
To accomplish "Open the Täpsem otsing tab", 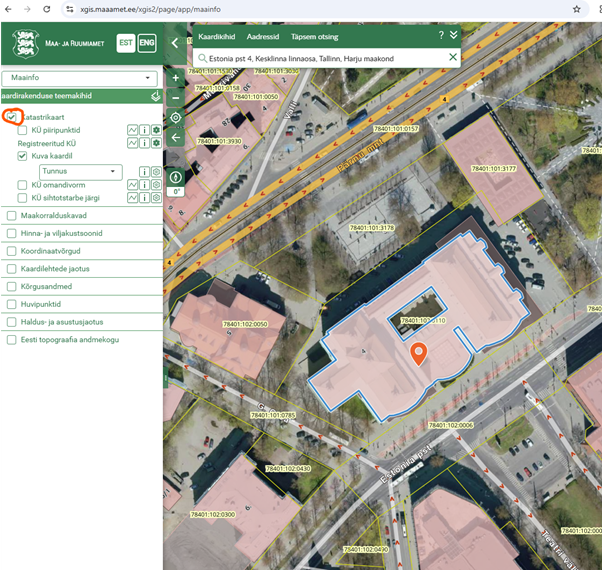I will tap(314, 36).
